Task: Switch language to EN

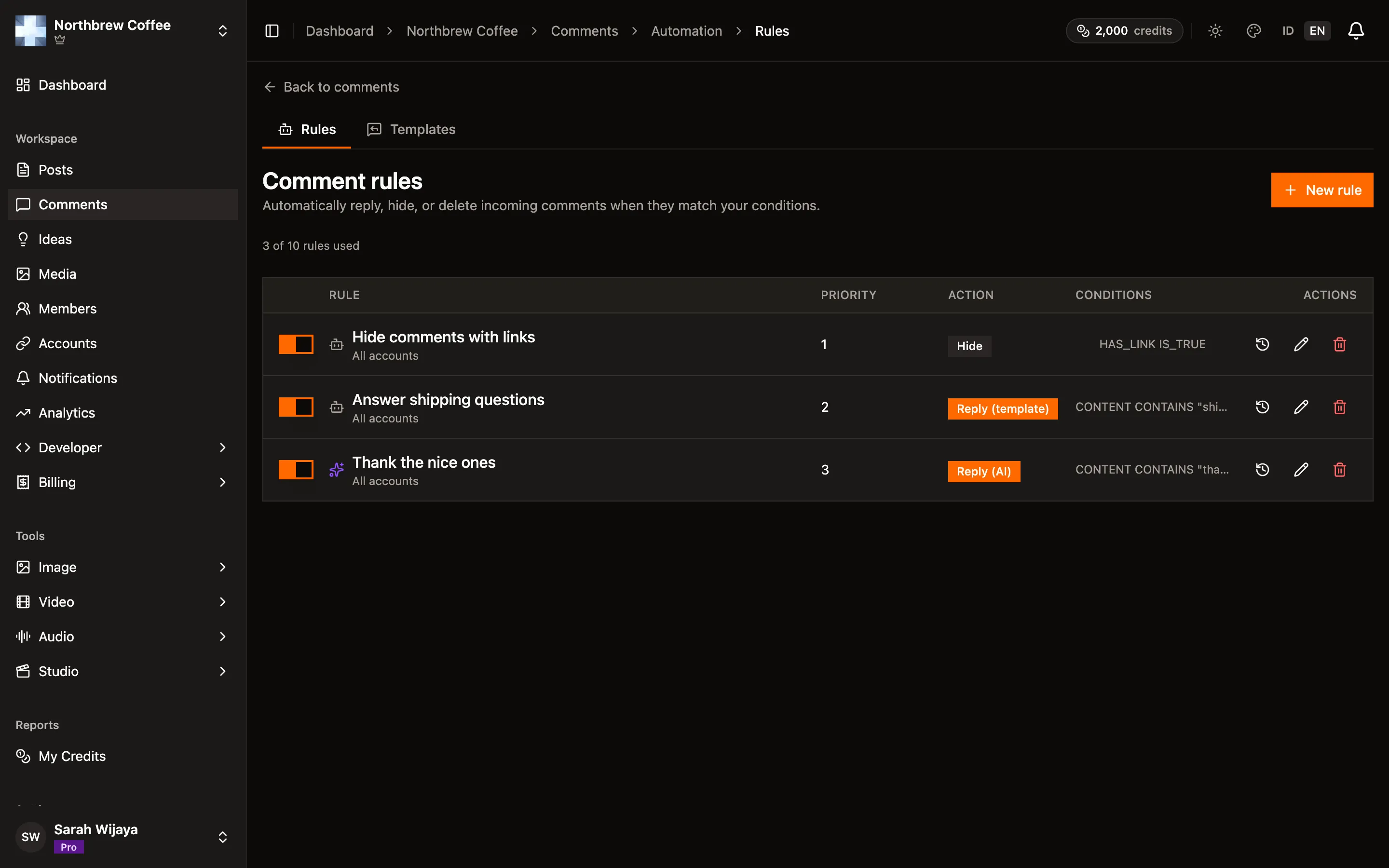Action: point(1317,31)
